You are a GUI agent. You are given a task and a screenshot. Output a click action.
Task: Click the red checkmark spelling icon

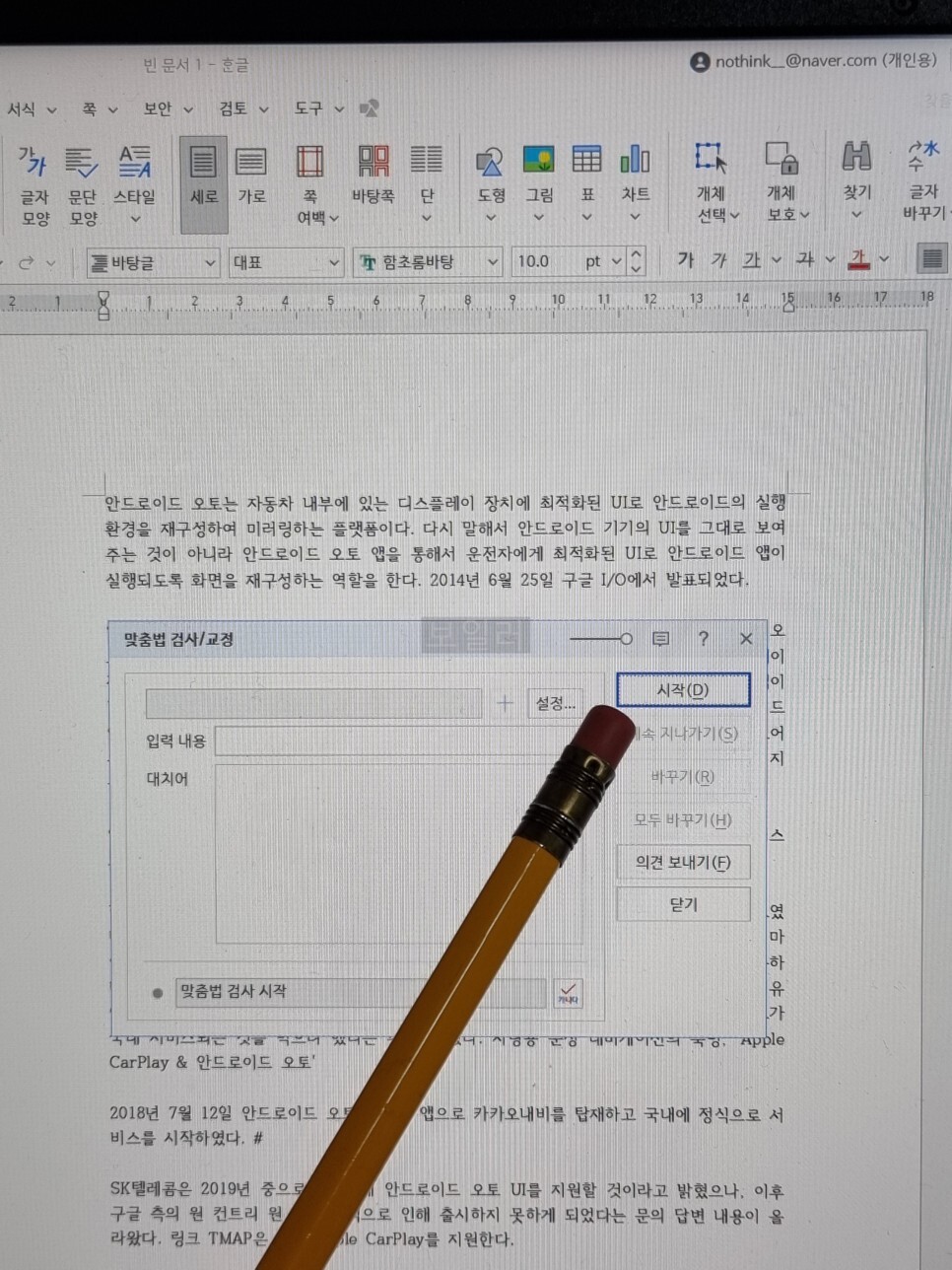569,993
